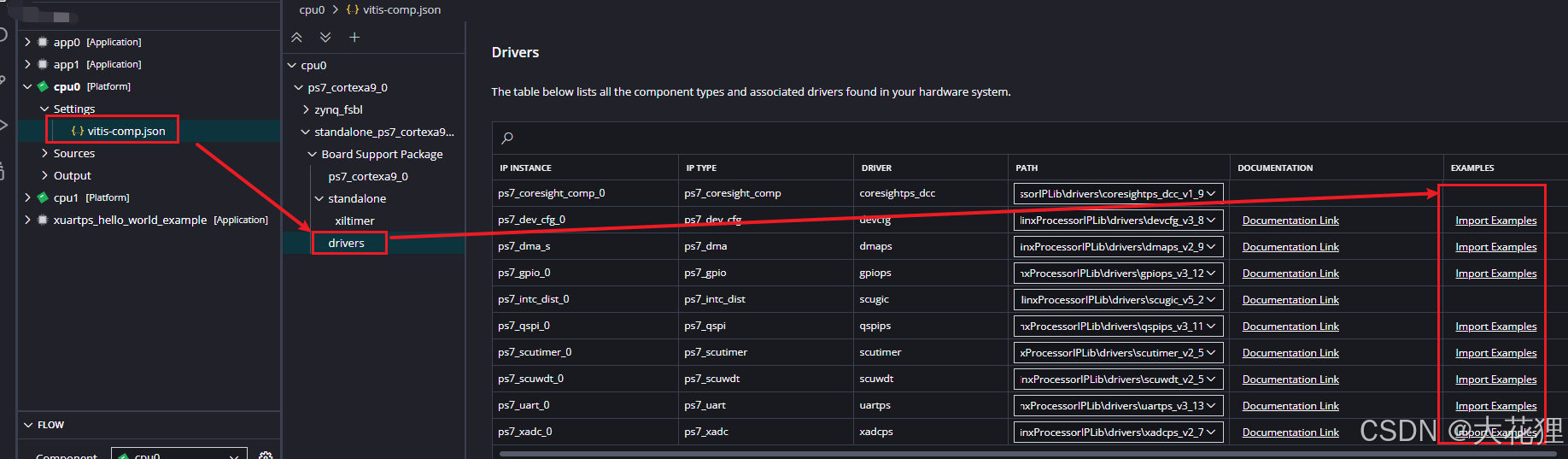
Task: Select ps7_cortexa9_0 under Board Support Package
Action: pyautogui.click(x=368, y=176)
